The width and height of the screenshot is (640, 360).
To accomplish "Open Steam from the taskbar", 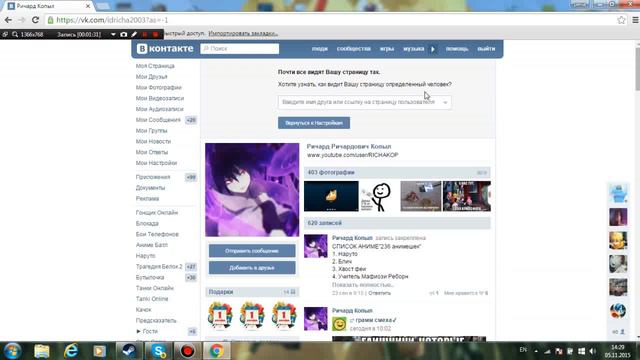I will pyautogui.click(x=129, y=351).
